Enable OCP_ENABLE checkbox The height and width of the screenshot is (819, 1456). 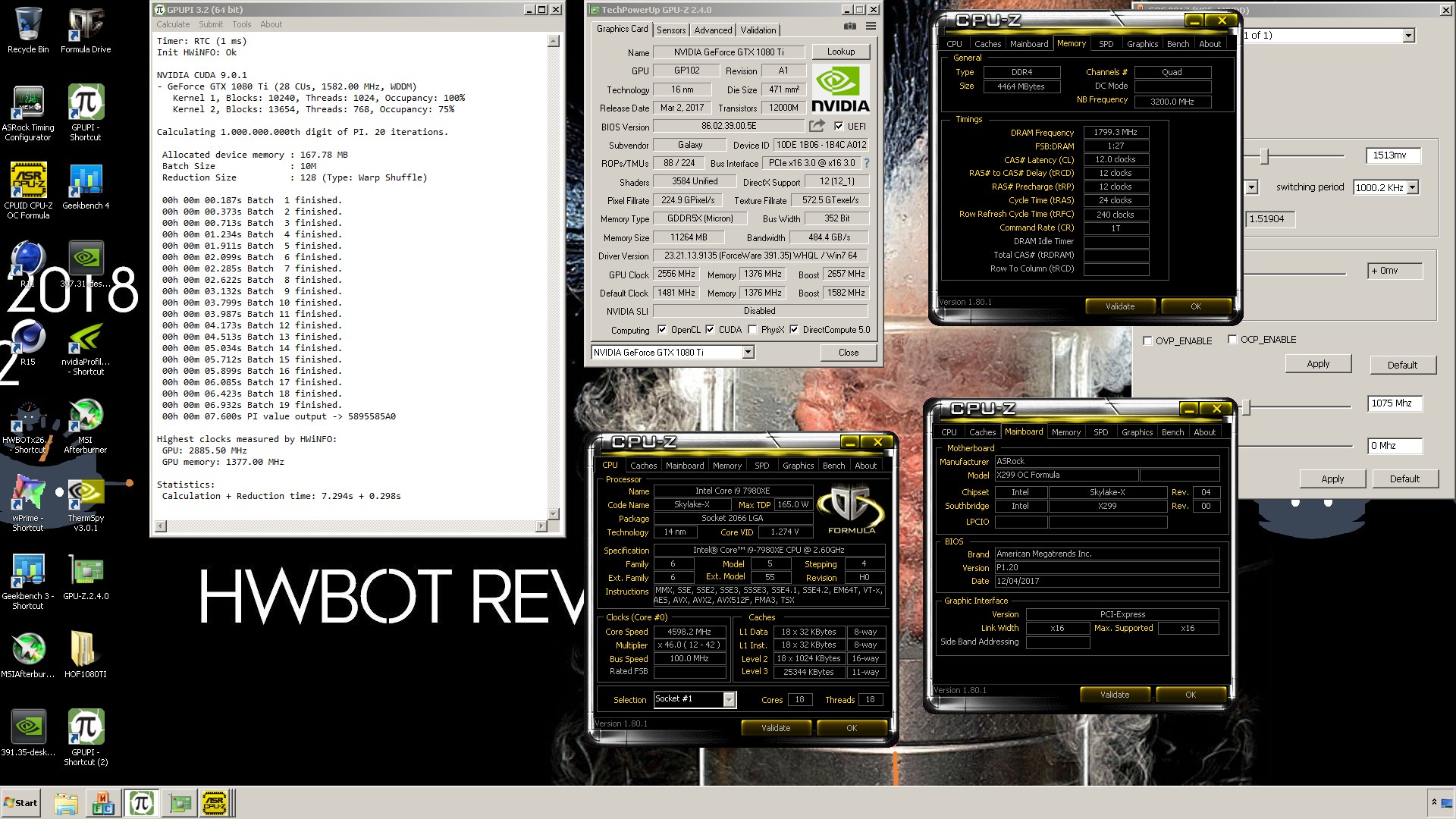(x=1232, y=339)
